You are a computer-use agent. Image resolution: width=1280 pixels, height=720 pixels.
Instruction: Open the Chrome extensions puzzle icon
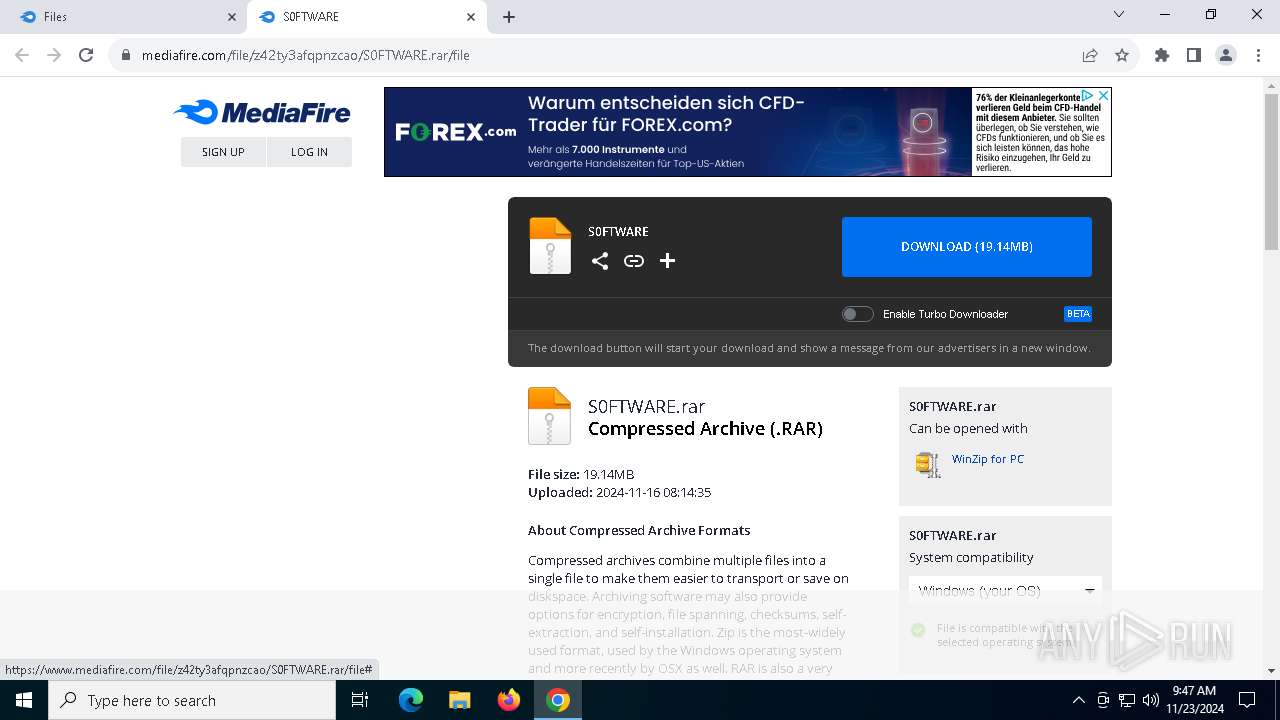pyautogui.click(x=1162, y=55)
